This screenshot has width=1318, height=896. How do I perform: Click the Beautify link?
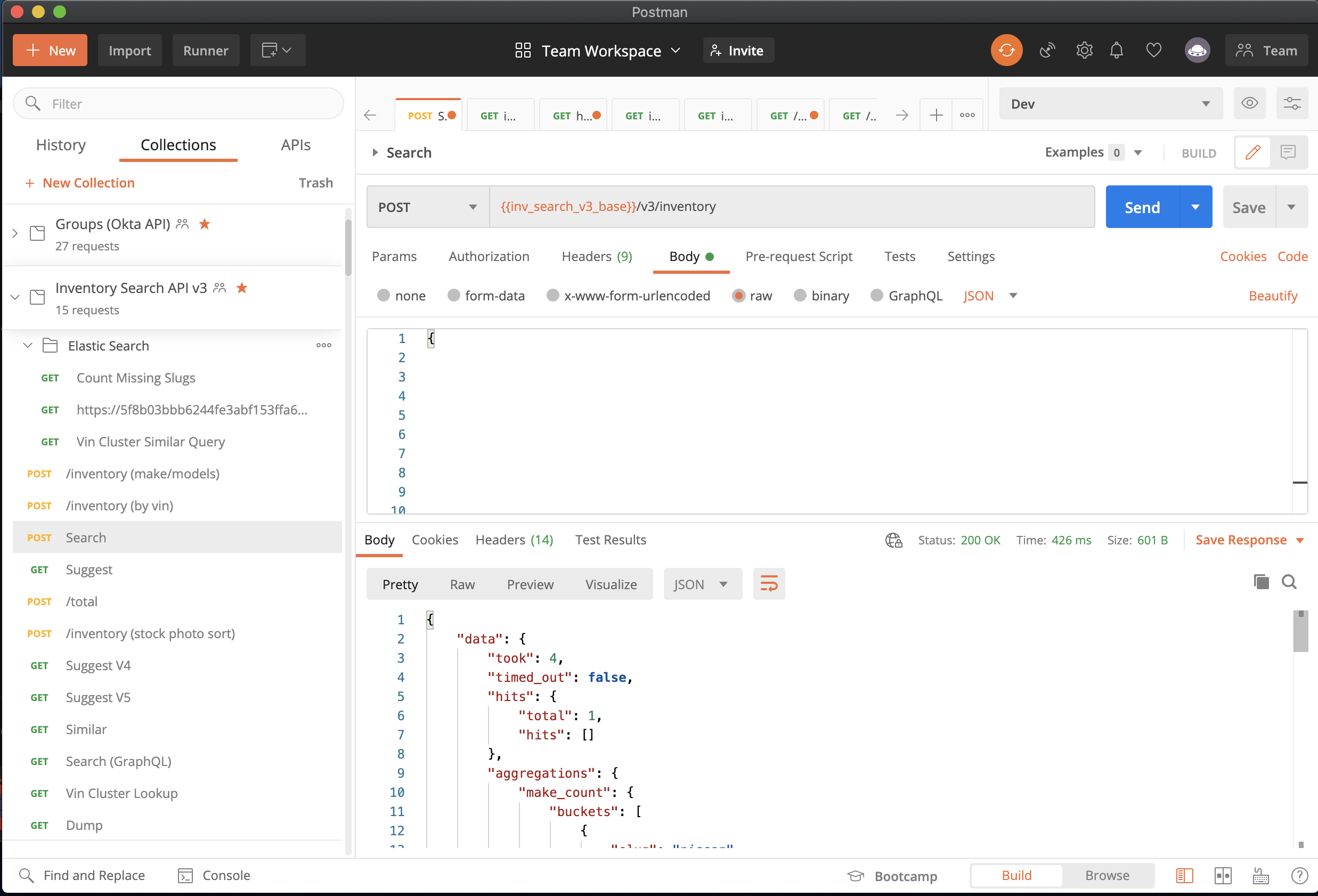point(1273,296)
